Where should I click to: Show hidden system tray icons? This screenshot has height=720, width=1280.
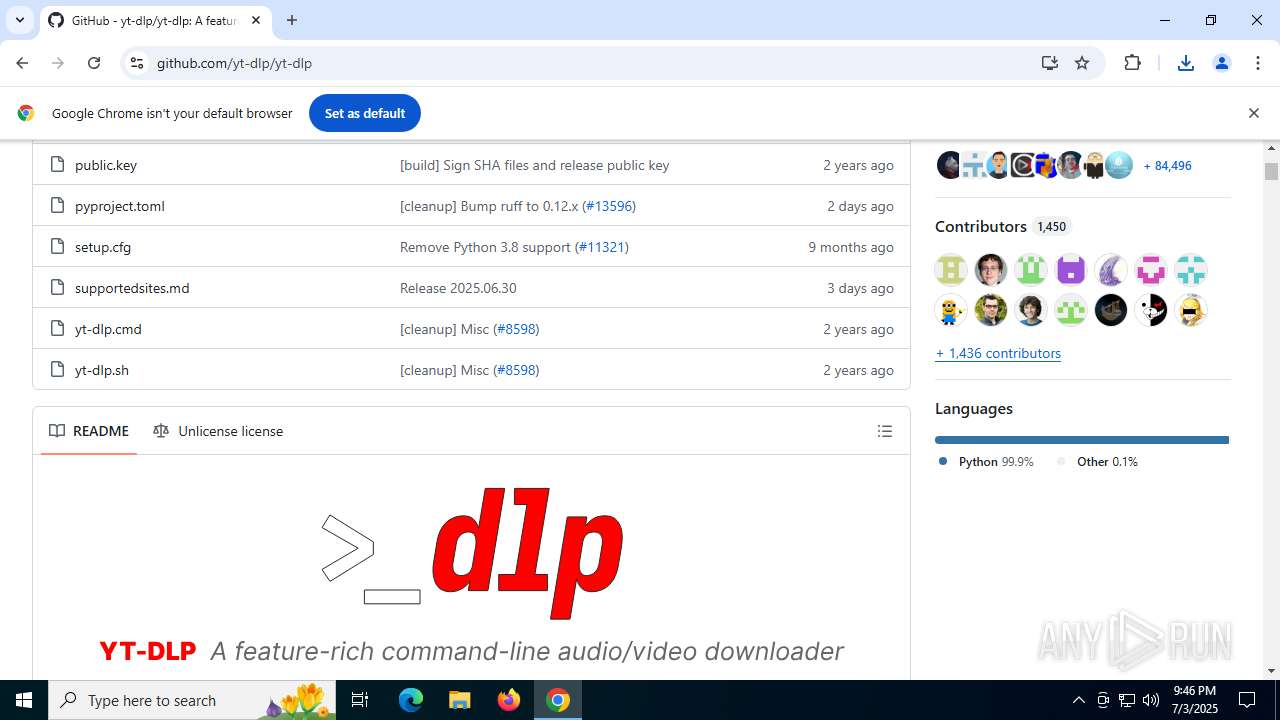point(1078,700)
